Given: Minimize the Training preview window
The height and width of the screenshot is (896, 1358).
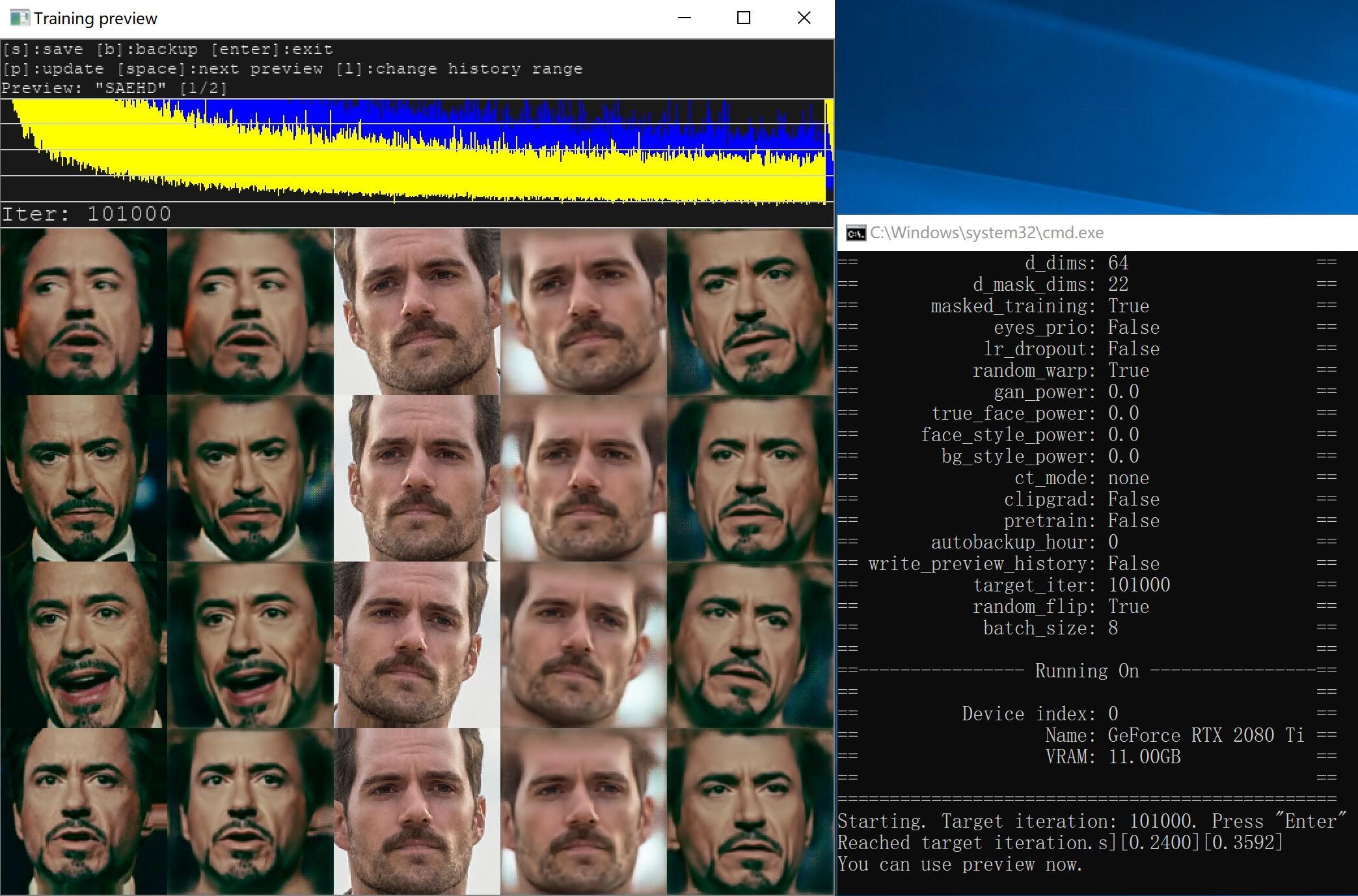Looking at the screenshot, I should (684, 18).
